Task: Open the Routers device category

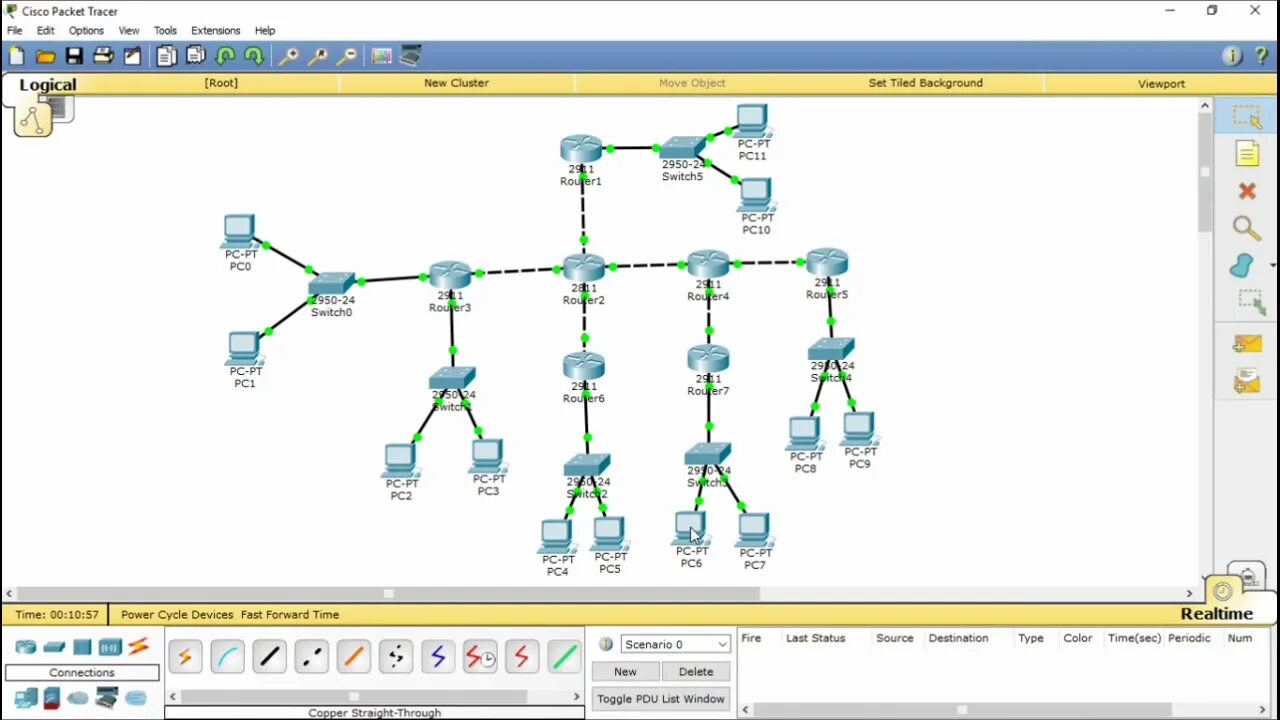Action: pos(26,647)
